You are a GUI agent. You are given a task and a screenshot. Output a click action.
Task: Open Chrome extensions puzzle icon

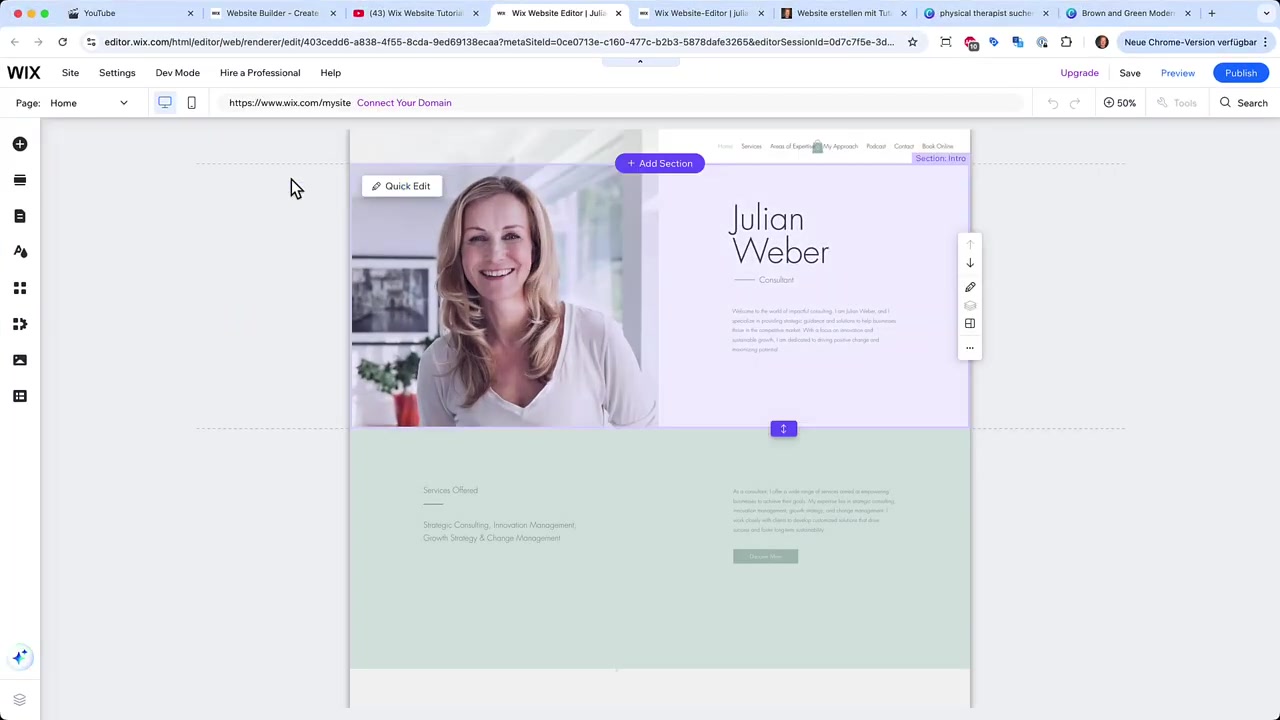tap(1066, 42)
